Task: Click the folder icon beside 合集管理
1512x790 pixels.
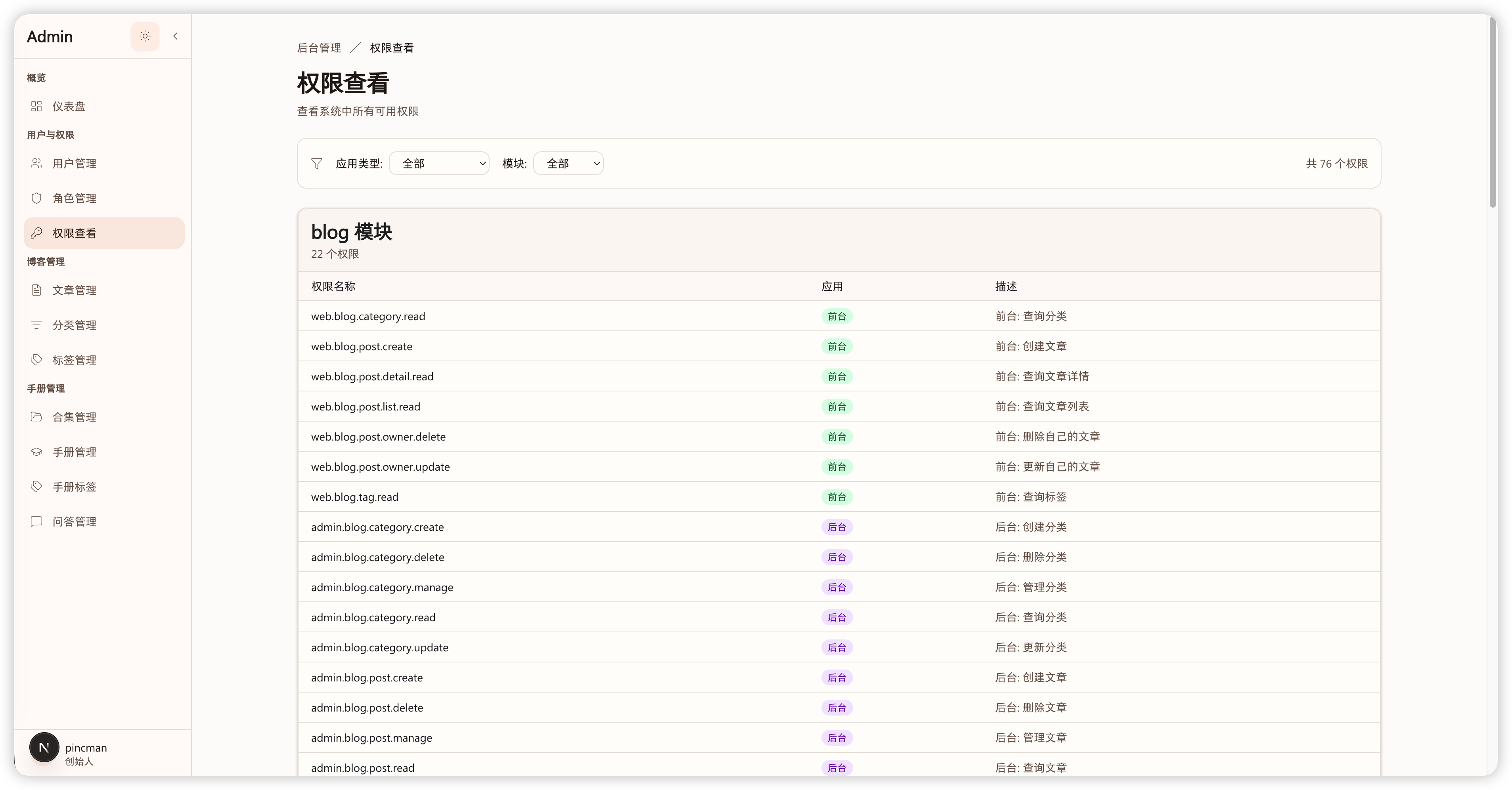Action: (36, 417)
